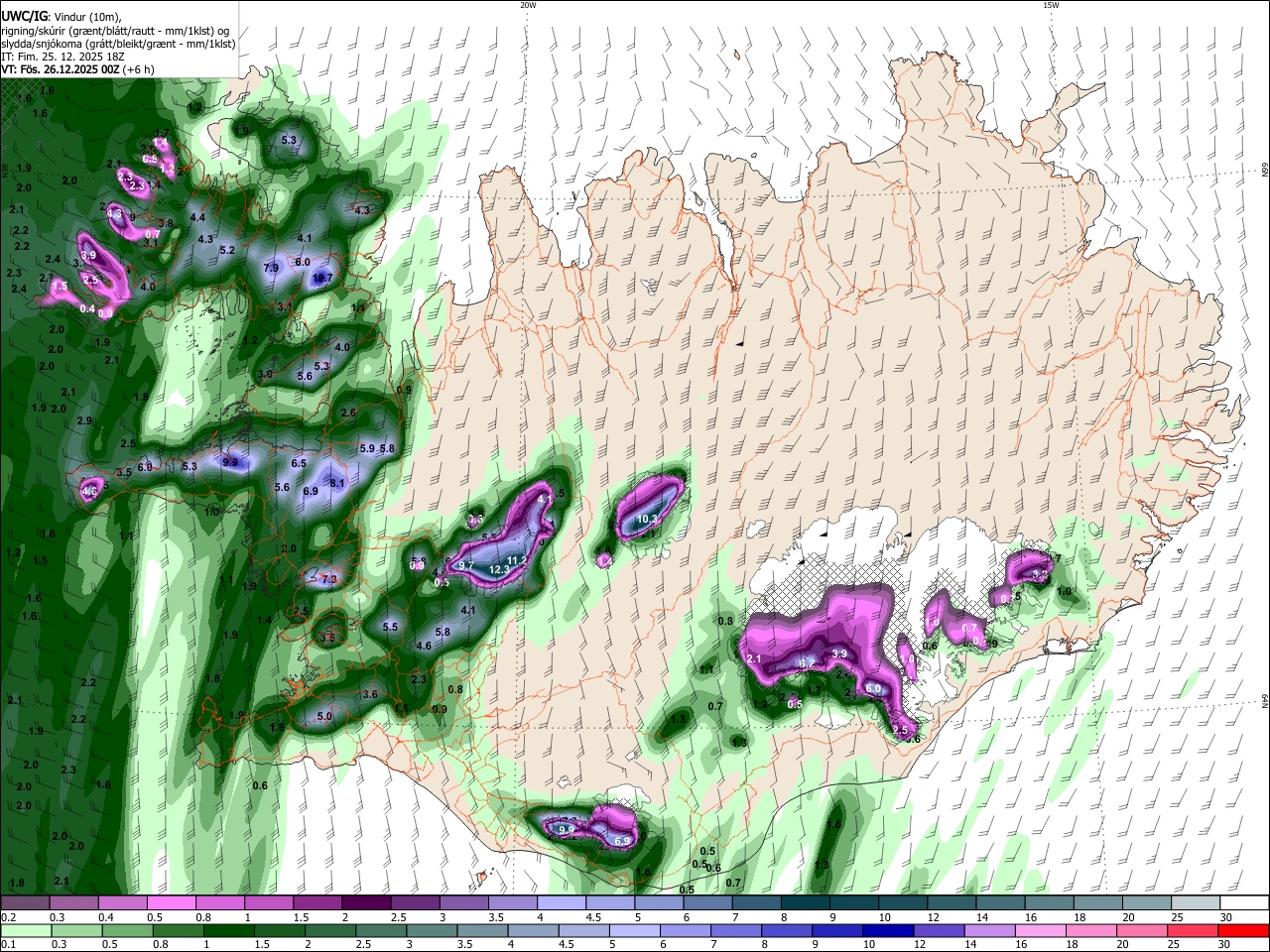Choose the palest green 0.1 swatch on the lower scale

[x=25, y=931]
